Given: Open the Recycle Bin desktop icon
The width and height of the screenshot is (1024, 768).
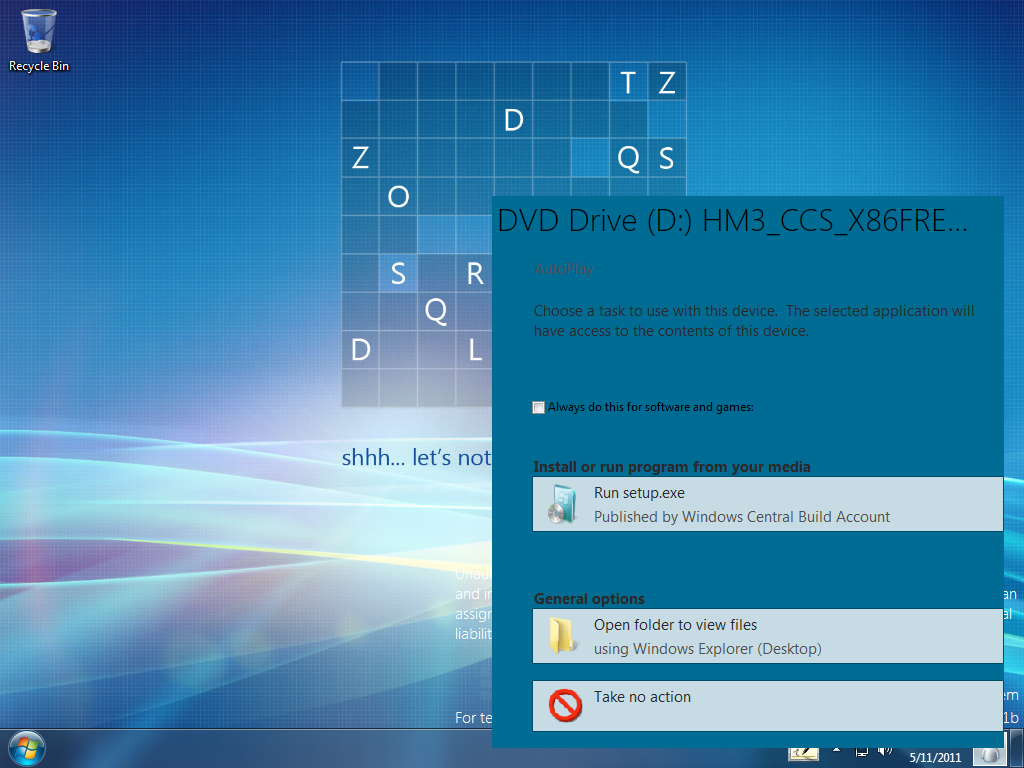Looking at the screenshot, I should click(39, 40).
